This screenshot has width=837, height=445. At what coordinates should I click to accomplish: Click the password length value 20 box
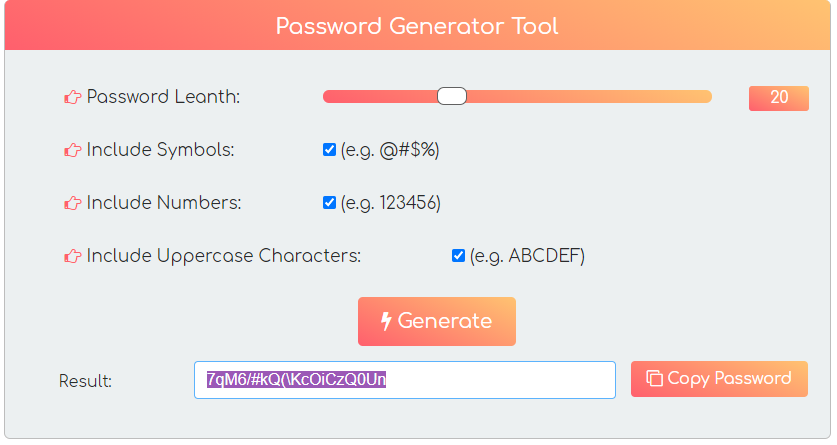[x=778, y=98]
